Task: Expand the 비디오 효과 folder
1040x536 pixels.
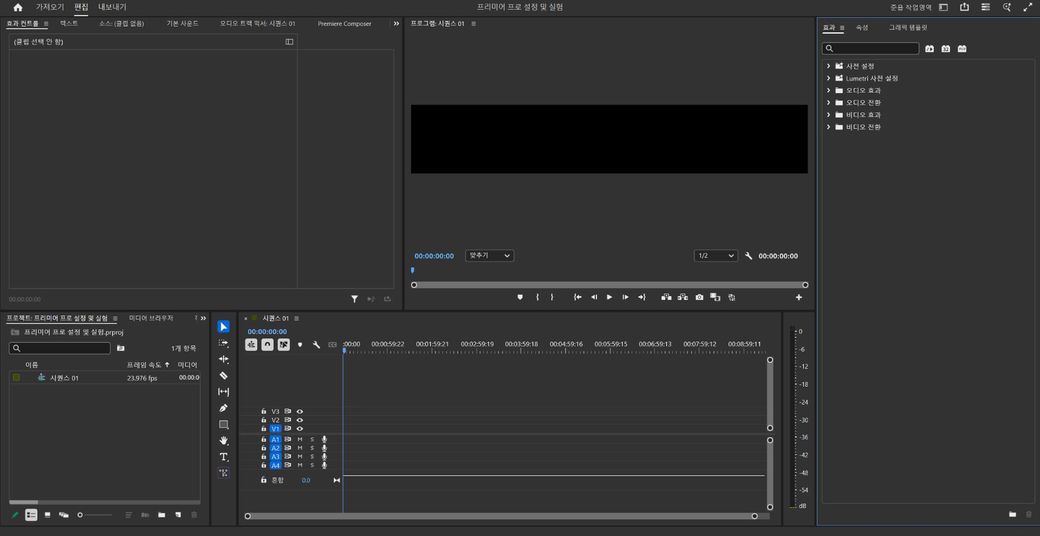Action: (x=828, y=115)
